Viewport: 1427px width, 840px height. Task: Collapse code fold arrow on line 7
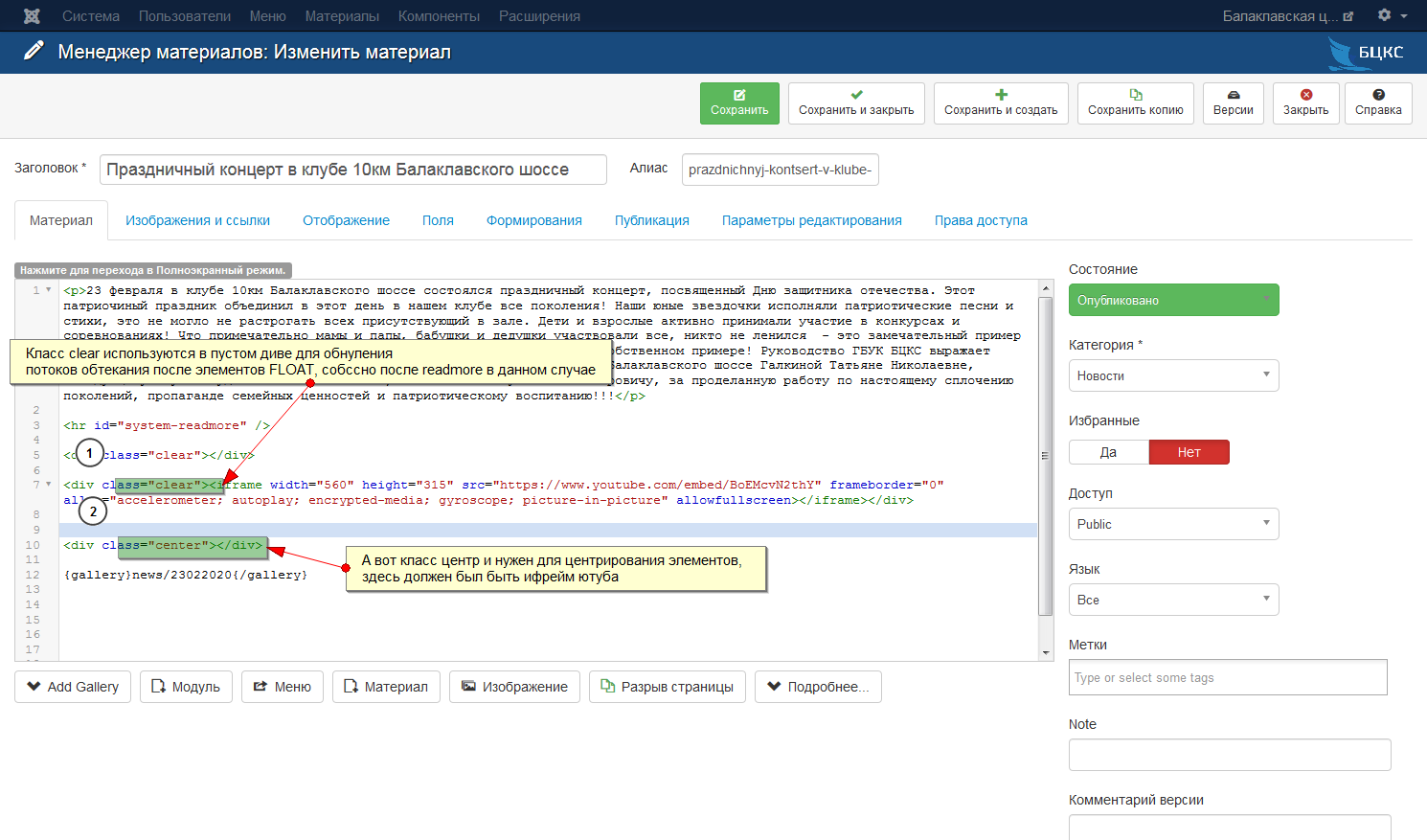coord(48,485)
